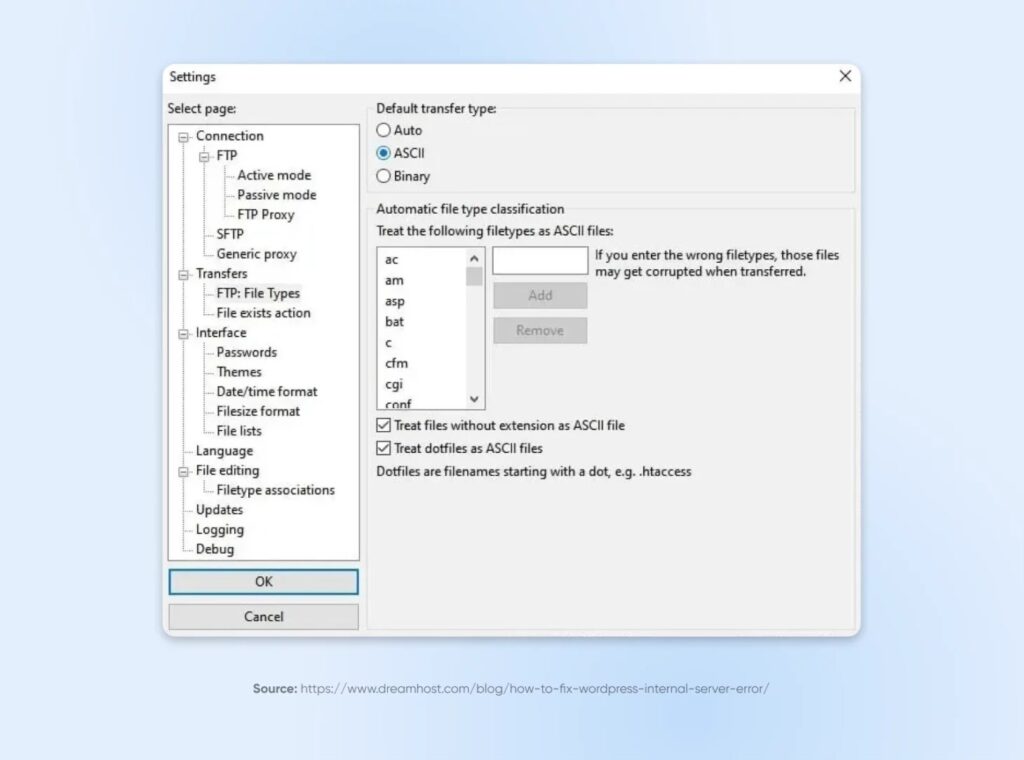The width and height of the screenshot is (1024, 760).
Task: Click the filetype list scrollbar thumb
Action: coord(474,277)
